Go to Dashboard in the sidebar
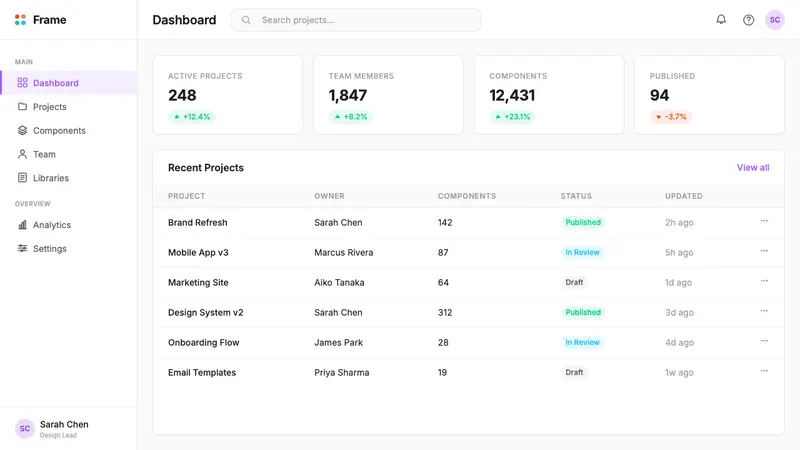This screenshot has width=800, height=450. tap(69, 83)
